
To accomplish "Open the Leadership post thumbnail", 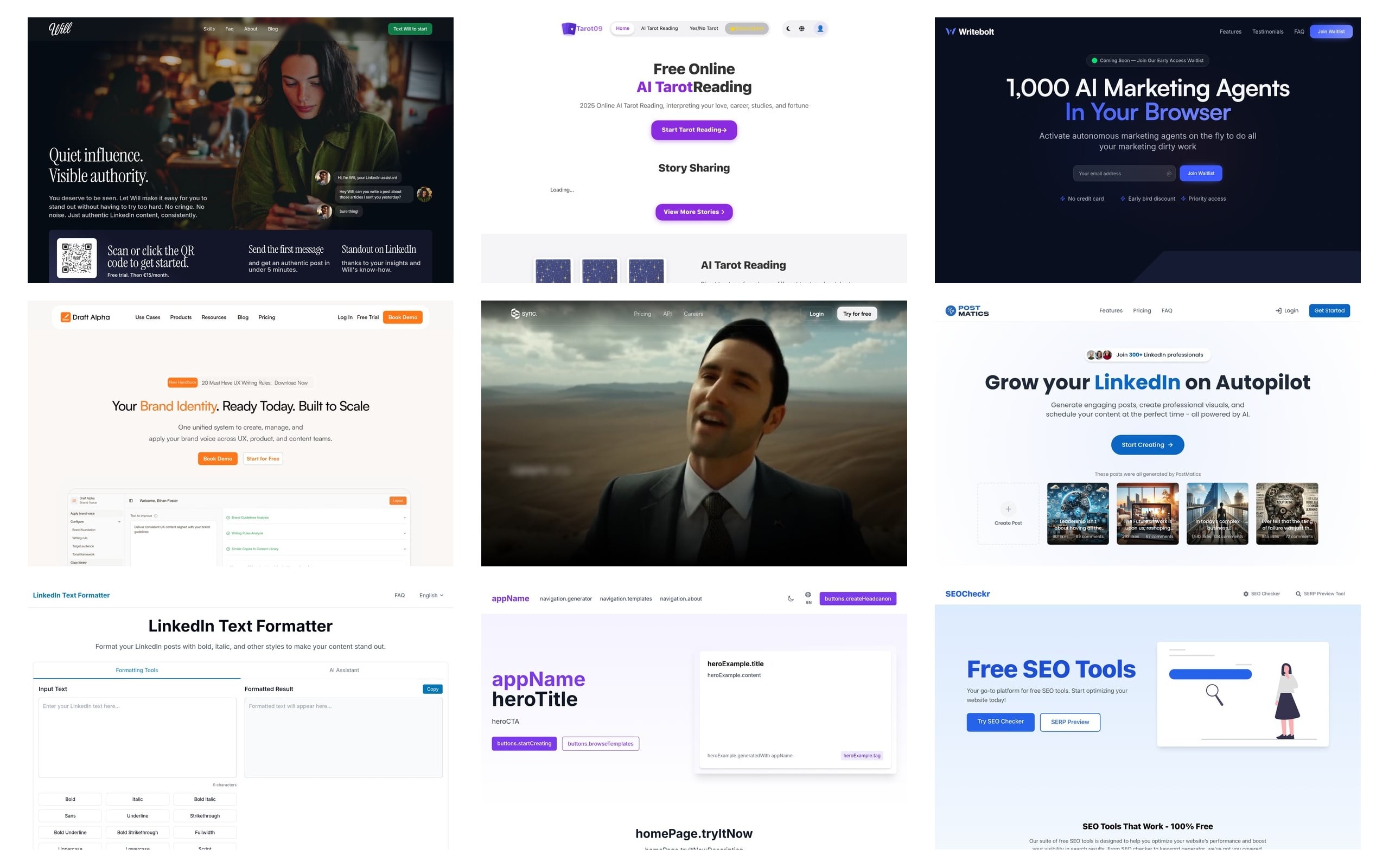I will 1078,513.
